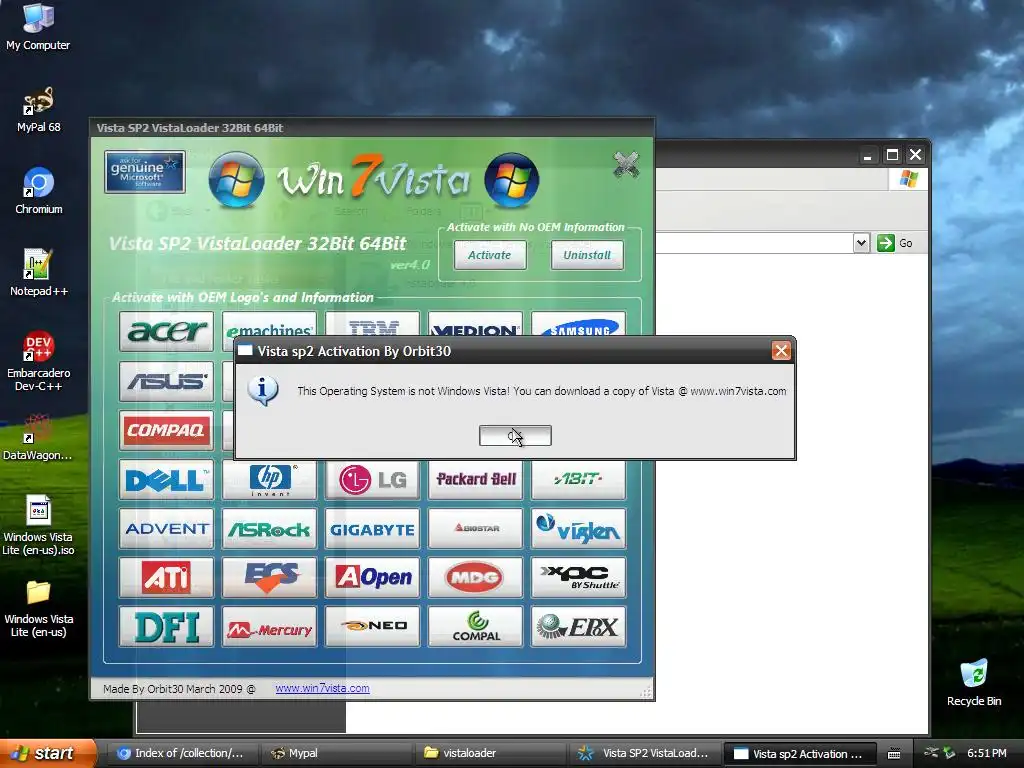
Task: Select MyPal 68 desktop icon
Action: [x=38, y=110]
